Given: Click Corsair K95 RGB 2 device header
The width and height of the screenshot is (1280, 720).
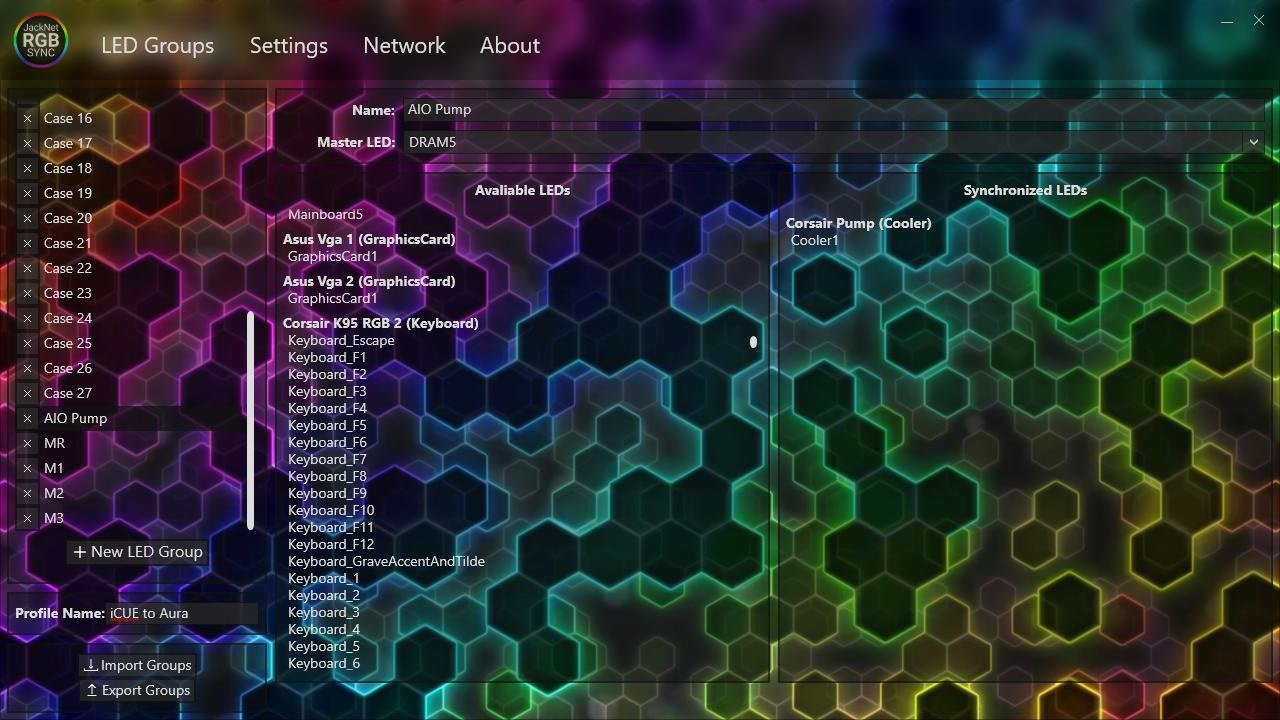Looking at the screenshot, I should pos(380,323).
